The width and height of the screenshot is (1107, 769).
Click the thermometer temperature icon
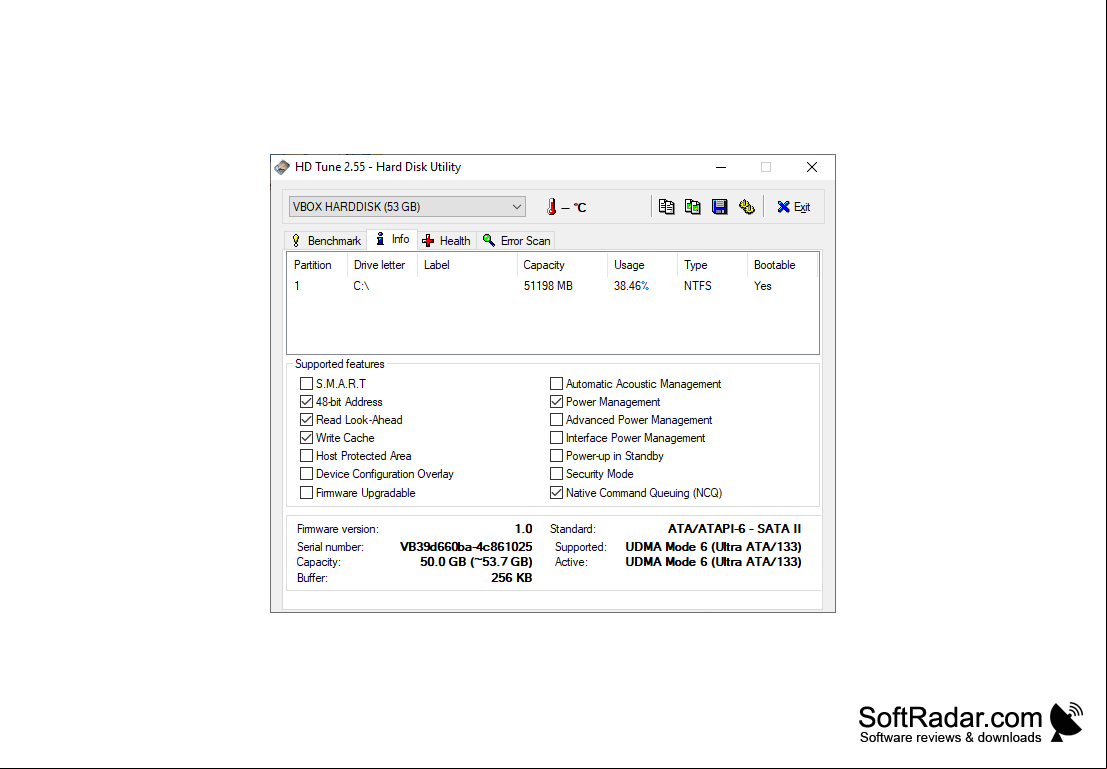[x=551, y=207]
